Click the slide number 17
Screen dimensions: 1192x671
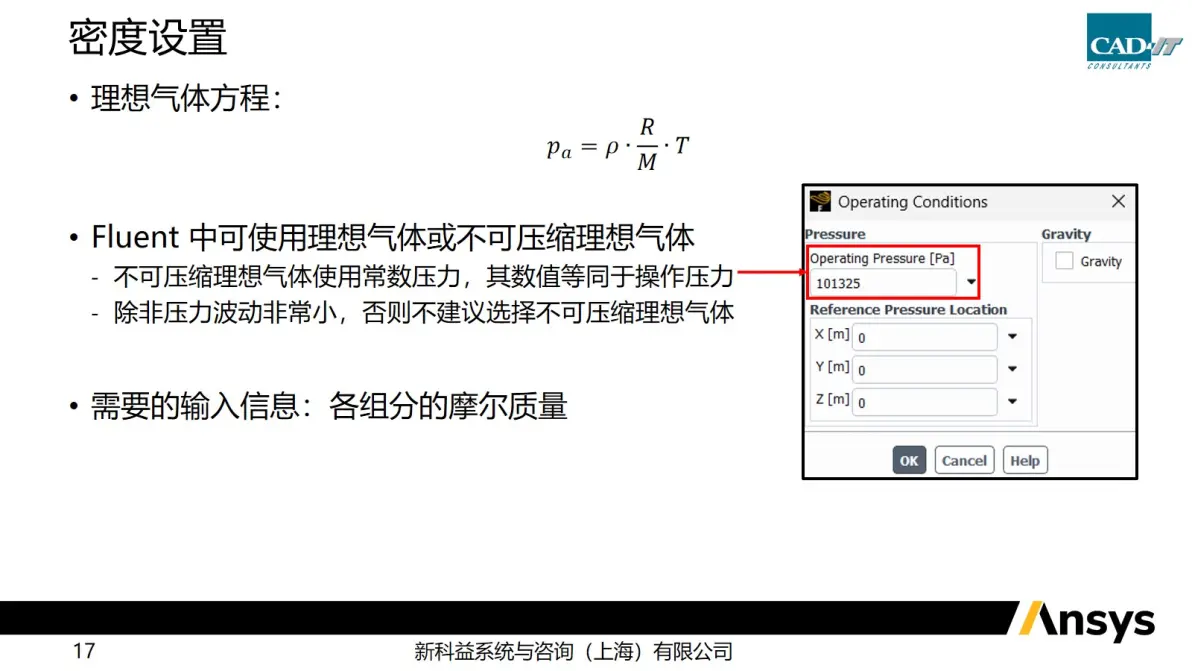(x=84, y=650)
